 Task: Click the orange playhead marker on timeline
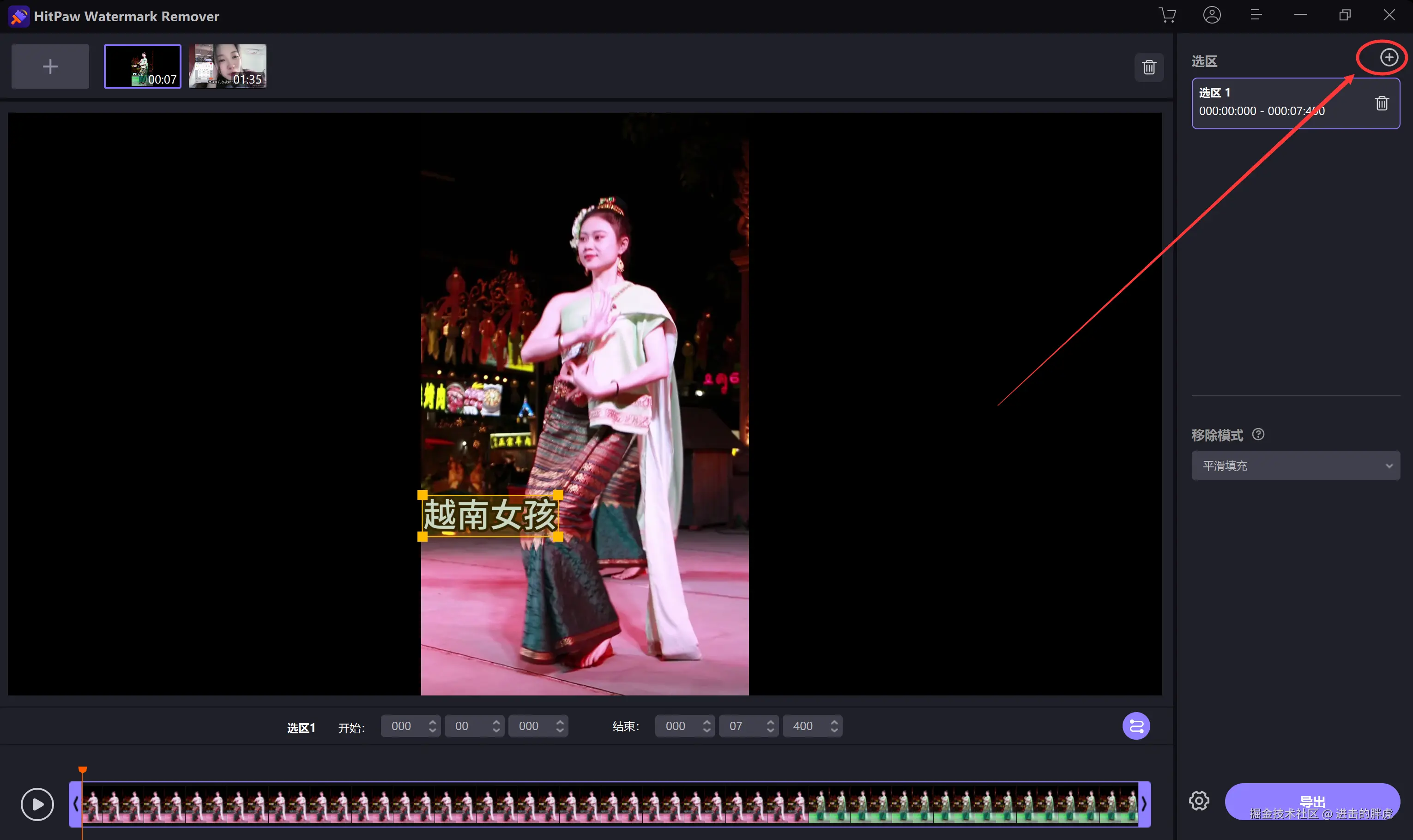(83, 770)
